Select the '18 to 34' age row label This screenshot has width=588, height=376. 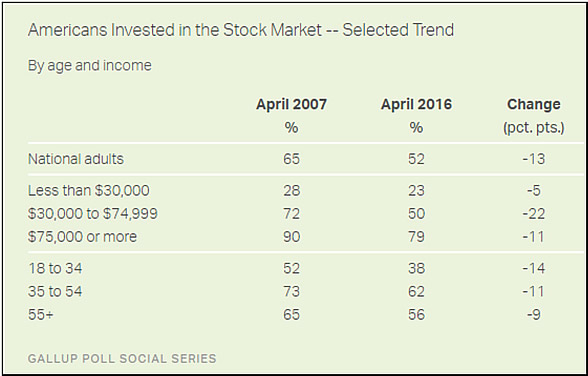[55, 268]
